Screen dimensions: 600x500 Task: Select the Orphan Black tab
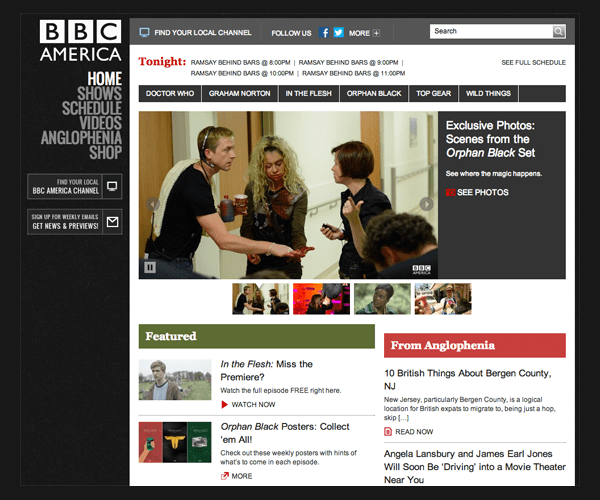(x=374, y=93)
